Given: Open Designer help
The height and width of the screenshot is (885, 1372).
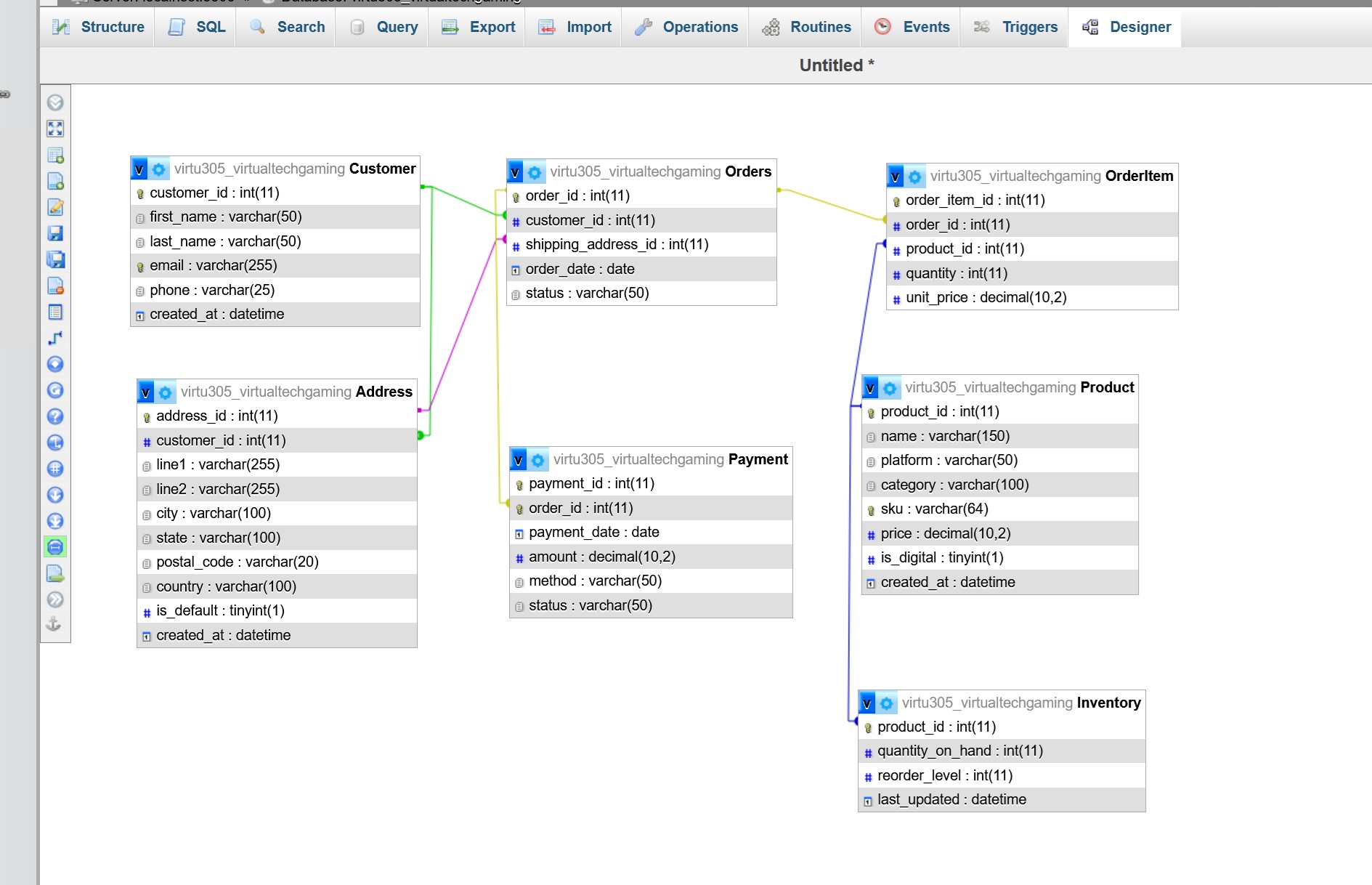Looking at the screenshot, I should pos(55,416).
